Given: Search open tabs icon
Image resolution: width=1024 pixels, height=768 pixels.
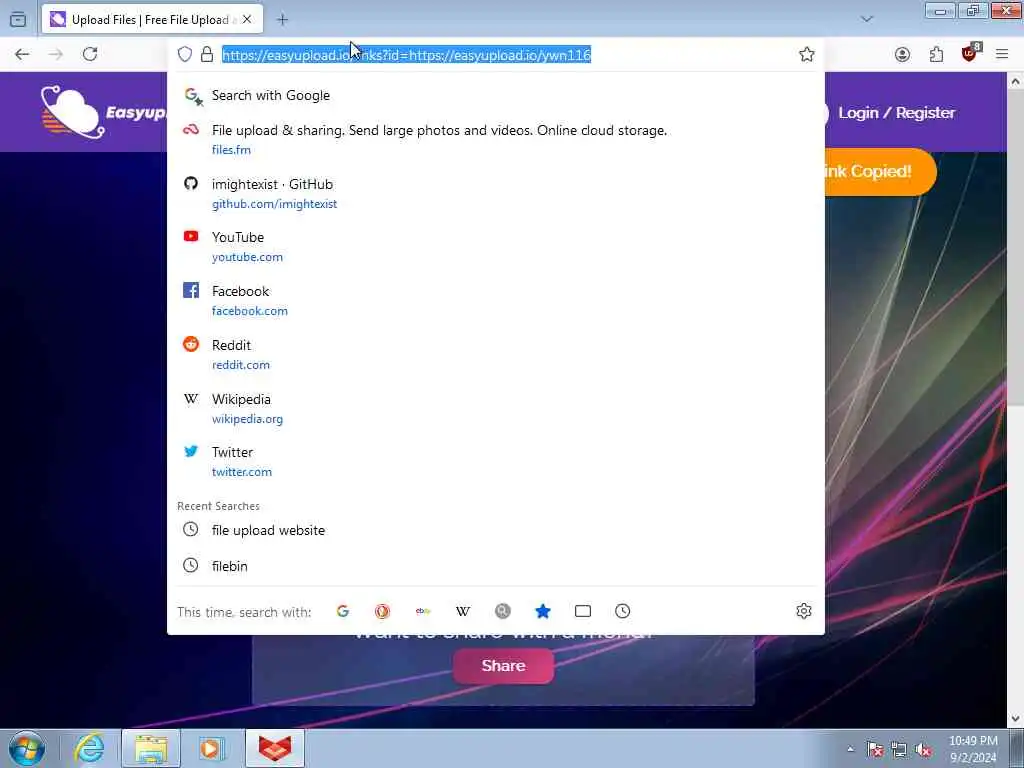Looking at the screenshot, I should pos(583,611).
